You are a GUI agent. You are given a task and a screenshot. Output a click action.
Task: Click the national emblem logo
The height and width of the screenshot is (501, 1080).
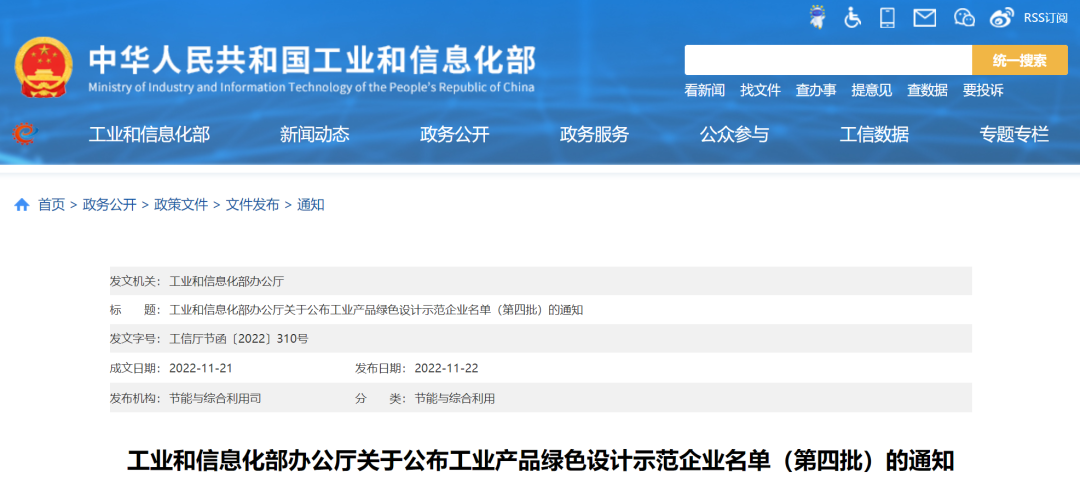click(44, 68)
